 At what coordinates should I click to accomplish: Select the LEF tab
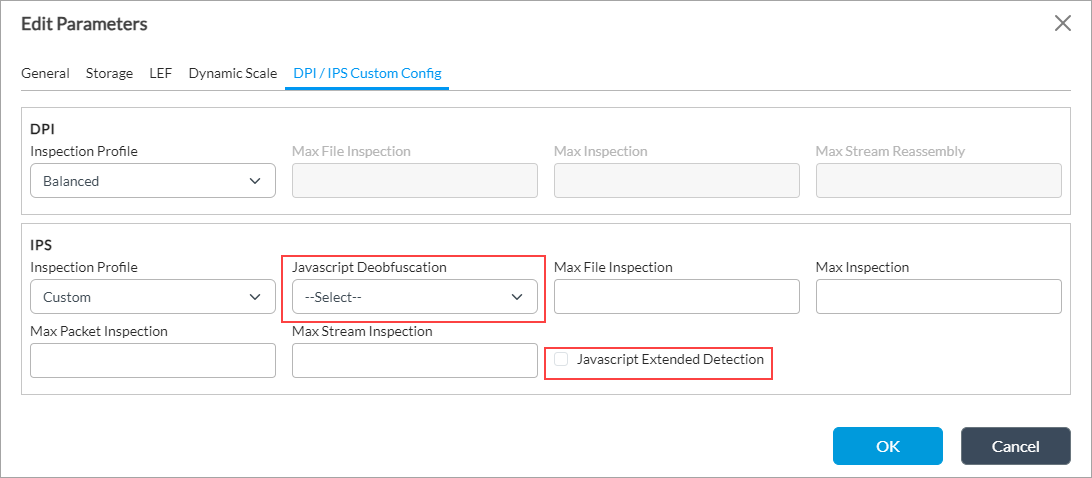click(x=160, y=73)
